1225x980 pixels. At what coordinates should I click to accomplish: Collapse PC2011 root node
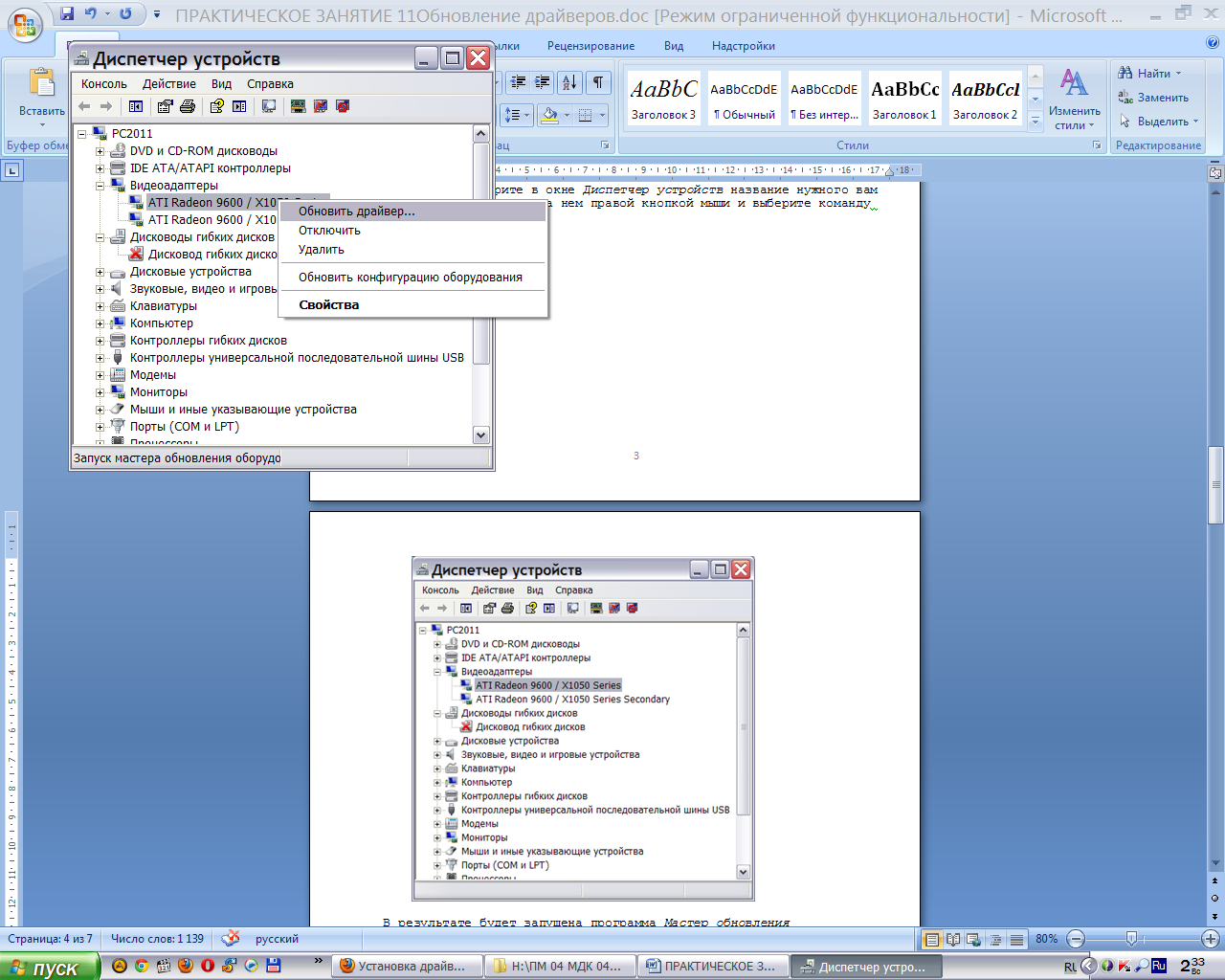tap(82, 134)
